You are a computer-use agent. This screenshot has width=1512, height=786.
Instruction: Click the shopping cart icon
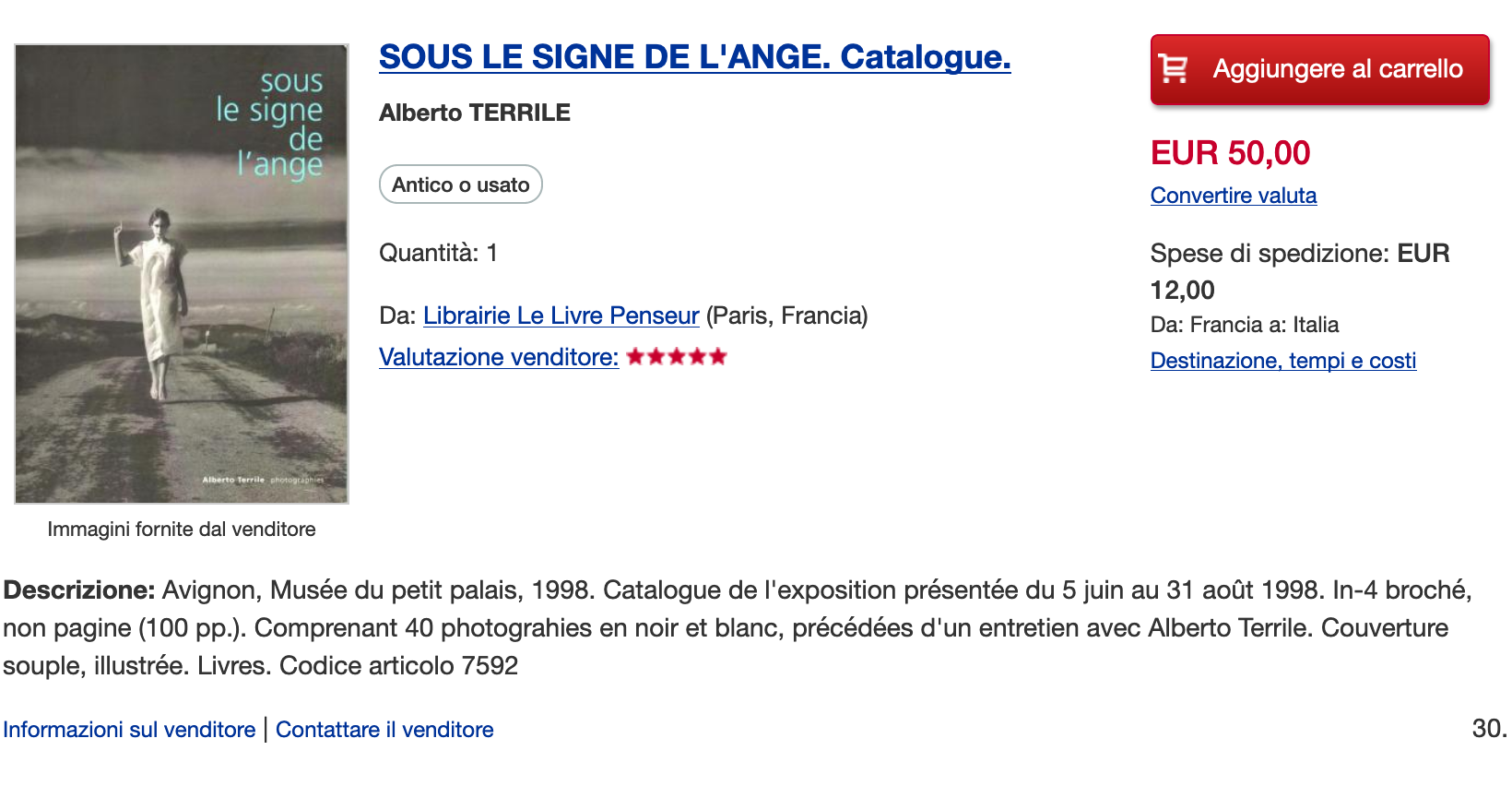click(x=1174, y=69)
